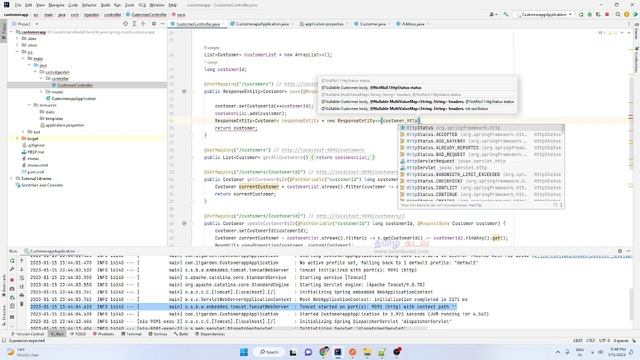Click Collapse All icon in Project panel header

(143, 24)
